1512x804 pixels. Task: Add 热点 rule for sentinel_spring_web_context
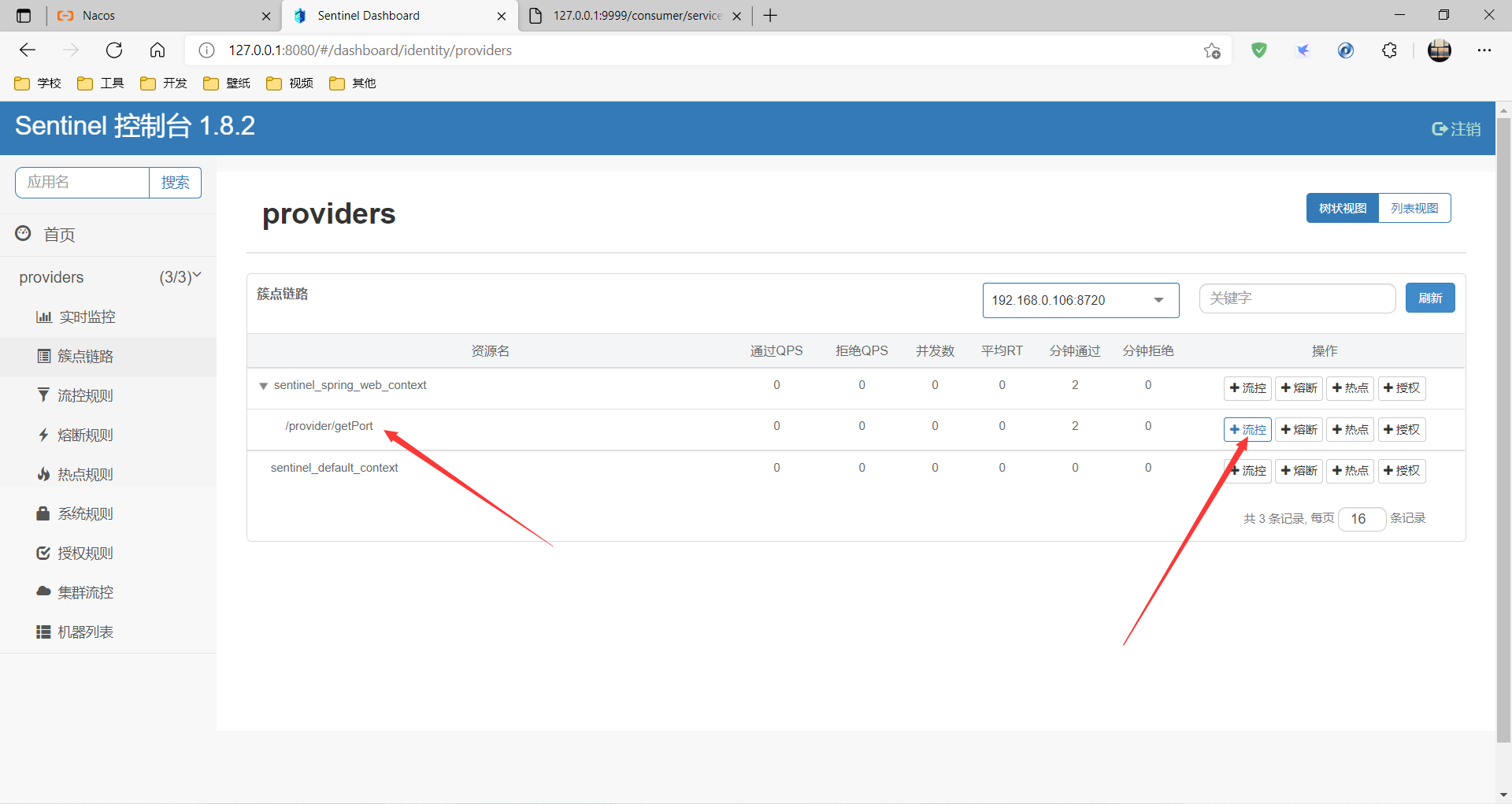point(1350,388)
